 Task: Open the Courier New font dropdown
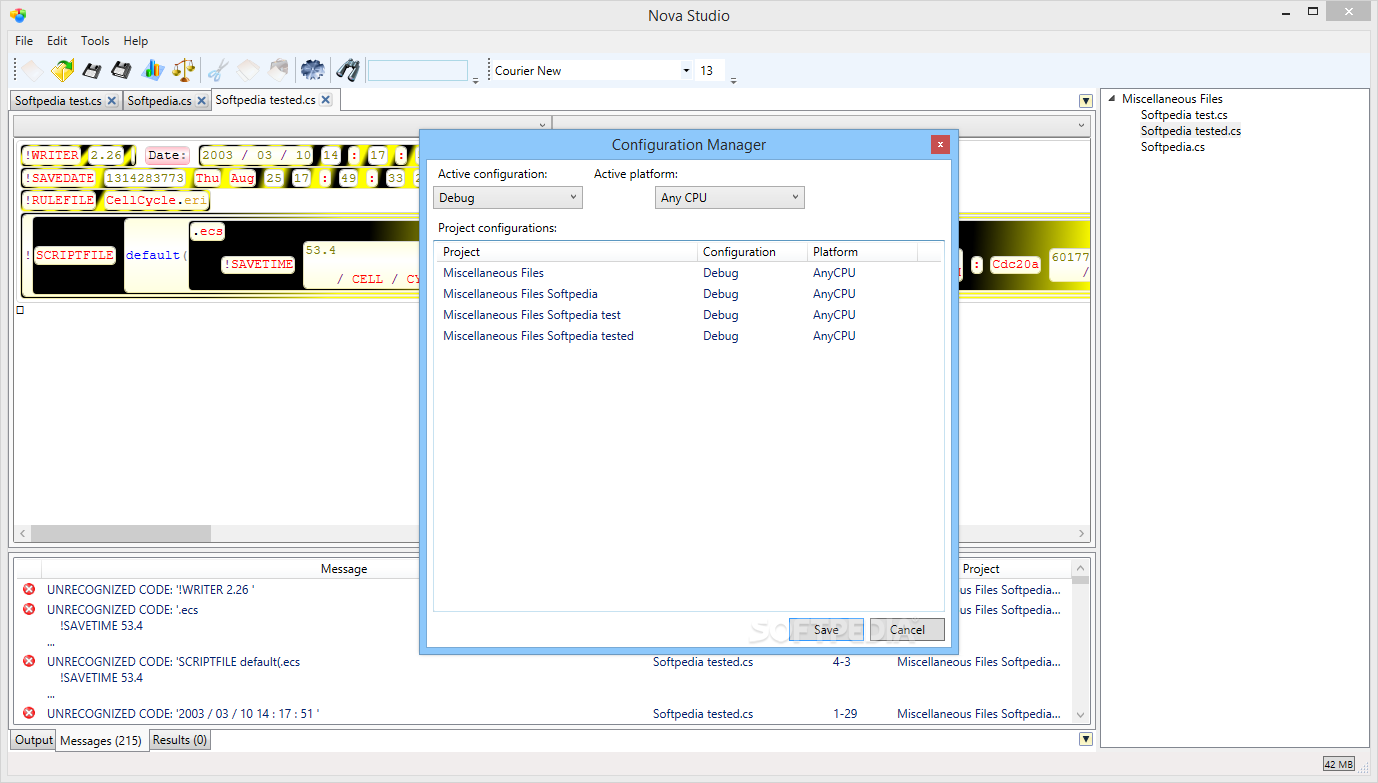[686, 71]
